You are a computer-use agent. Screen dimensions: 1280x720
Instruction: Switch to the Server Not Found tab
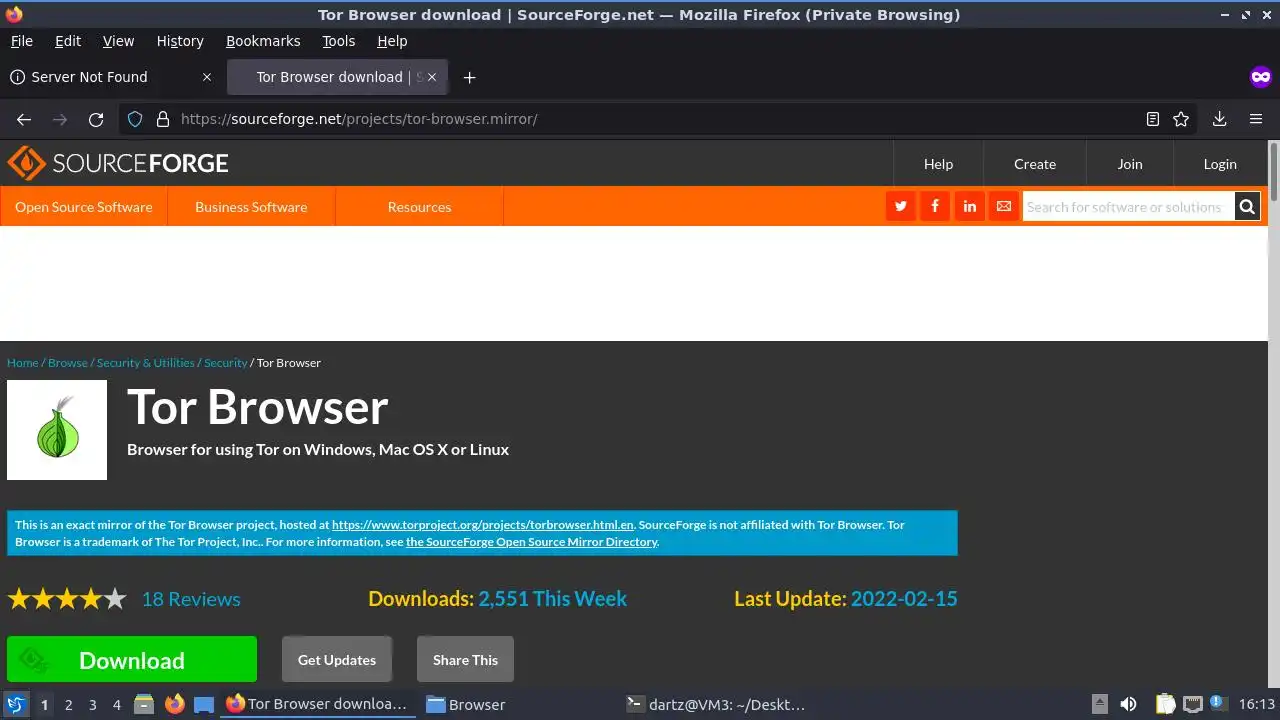(110, 77)
